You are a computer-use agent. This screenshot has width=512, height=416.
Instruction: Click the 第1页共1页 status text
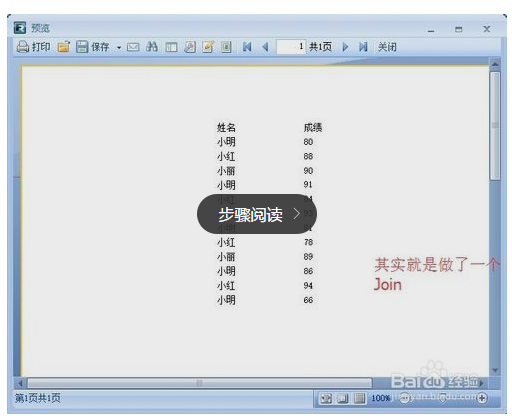click(x=38, y=398)
